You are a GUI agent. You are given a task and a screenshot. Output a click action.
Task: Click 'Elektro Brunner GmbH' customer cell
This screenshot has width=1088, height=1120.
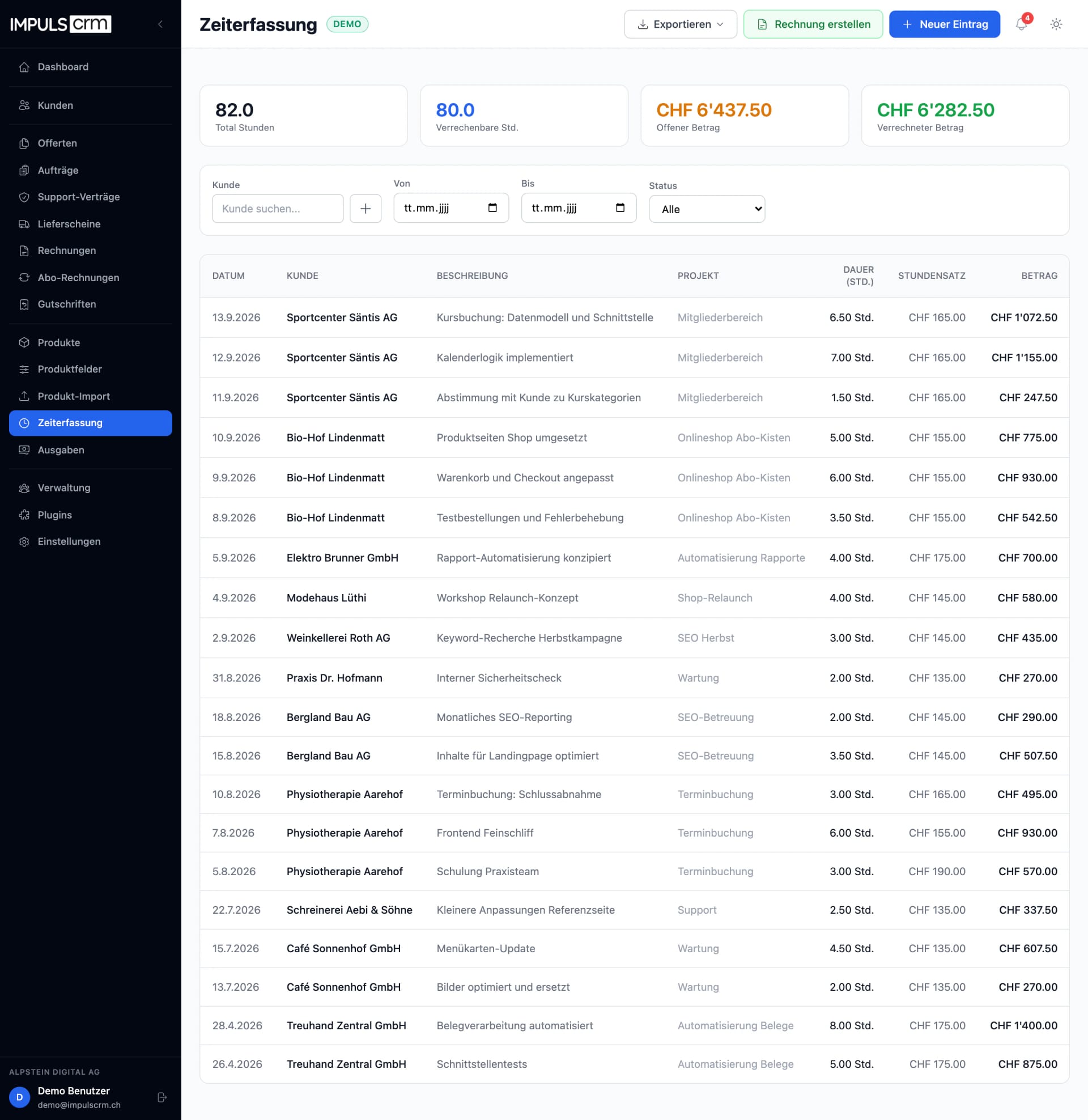(342, 558)
